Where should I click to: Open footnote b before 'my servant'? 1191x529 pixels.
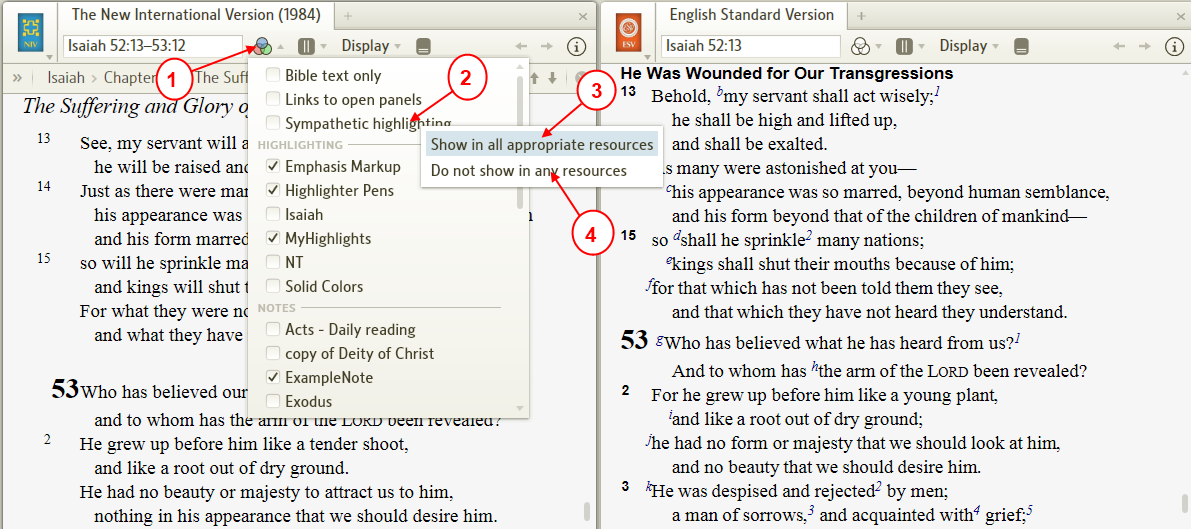[x=720, y=91]
